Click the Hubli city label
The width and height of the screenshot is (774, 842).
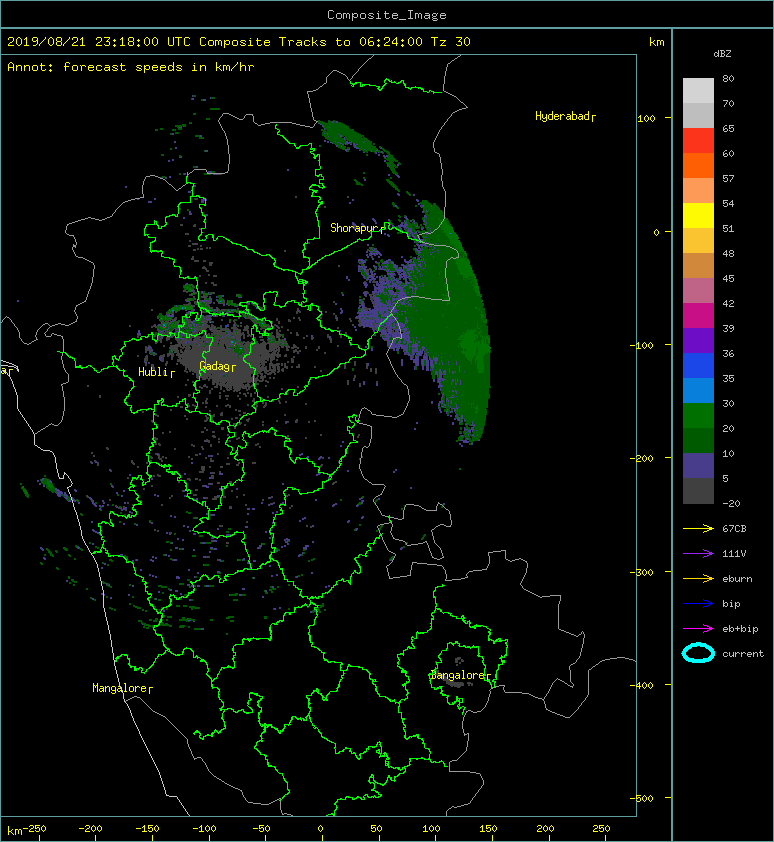click(156, 372)
